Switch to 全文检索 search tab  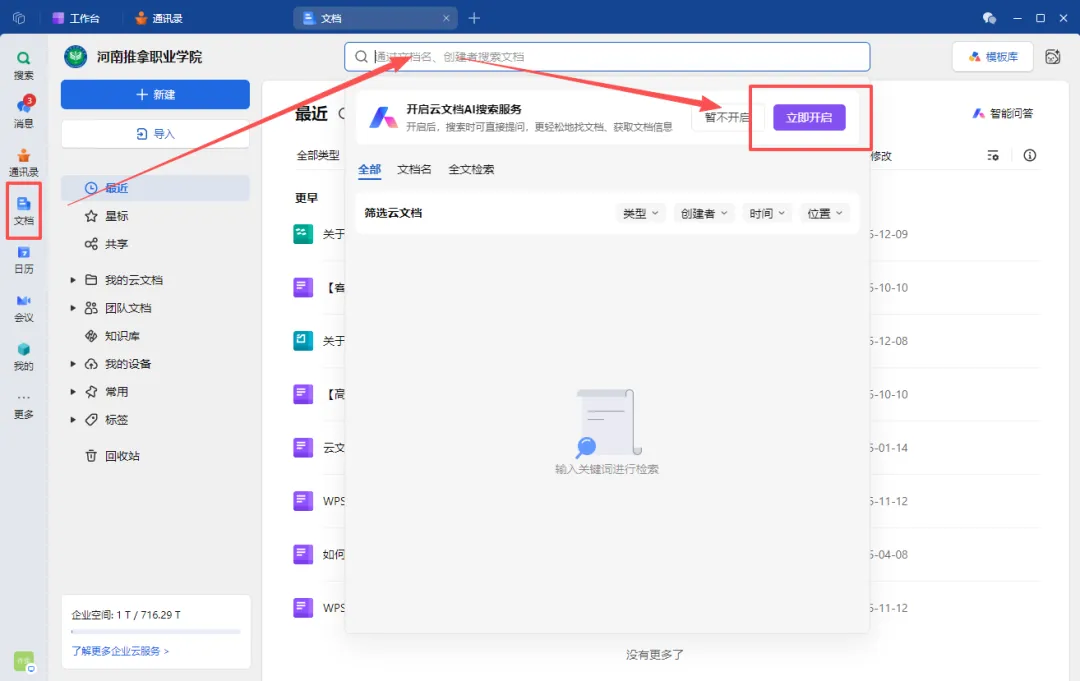[471, 169]
